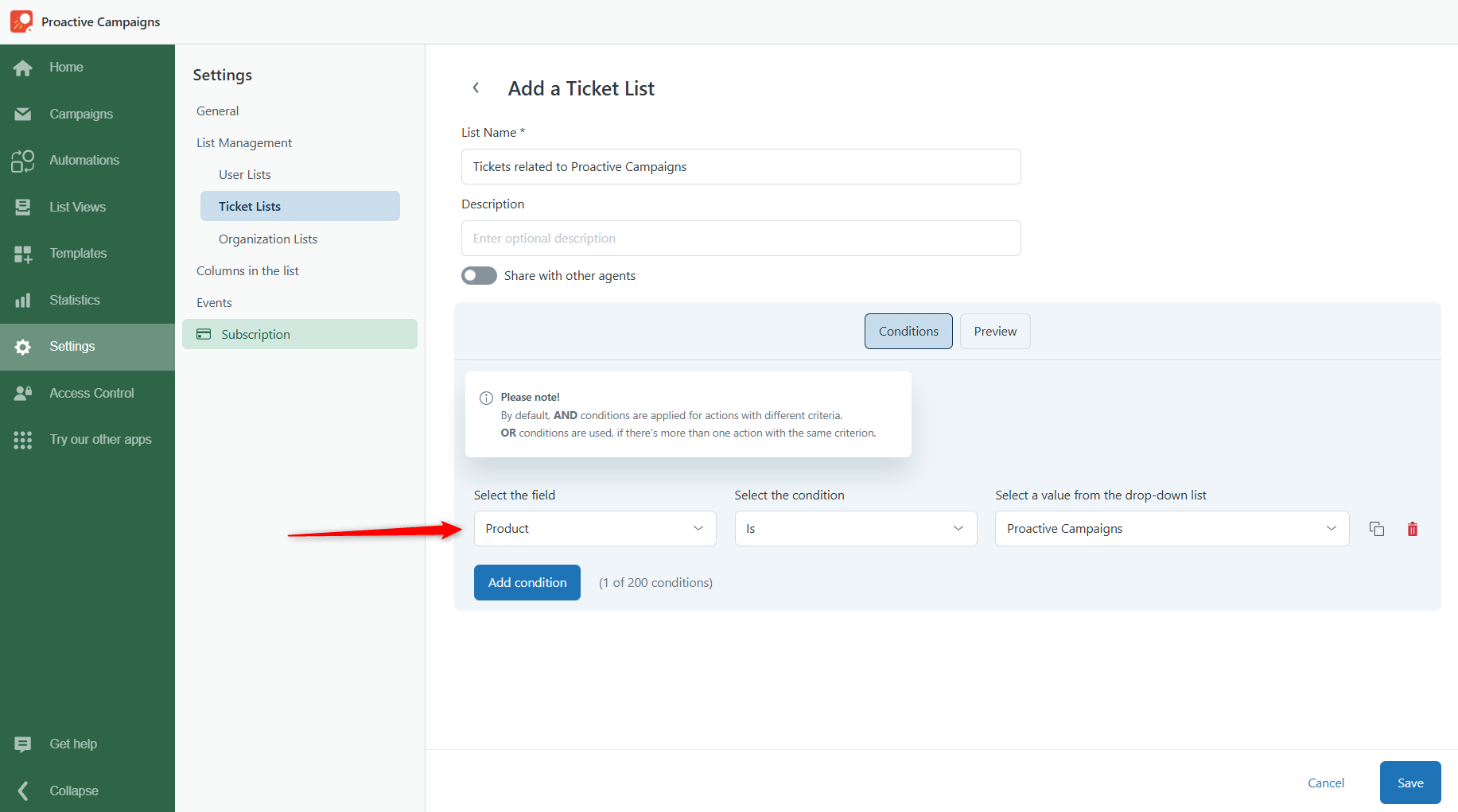The height and width of the screenshot is (812, 1458).
Task: Delete the condition with red trash icon
Action: point(1412,529)
